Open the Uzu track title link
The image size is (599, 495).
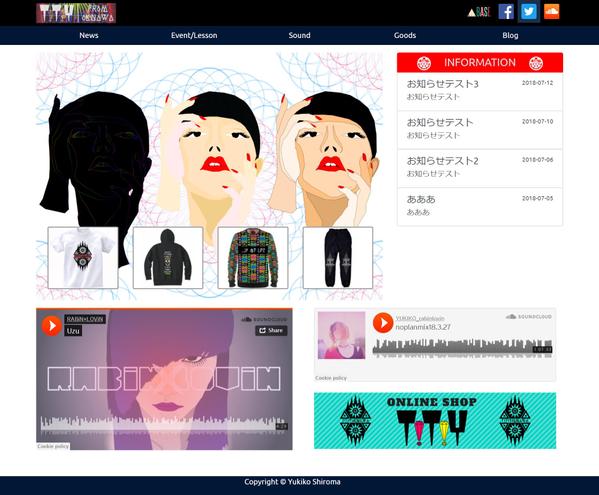click(x=73, y=331)
